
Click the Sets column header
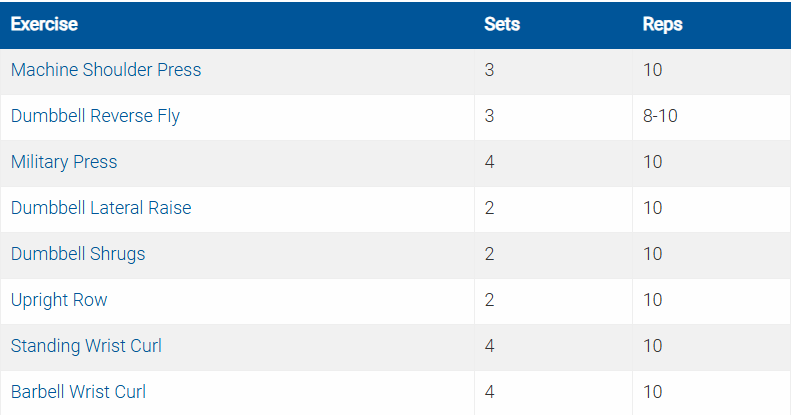(x=502, y=24)
